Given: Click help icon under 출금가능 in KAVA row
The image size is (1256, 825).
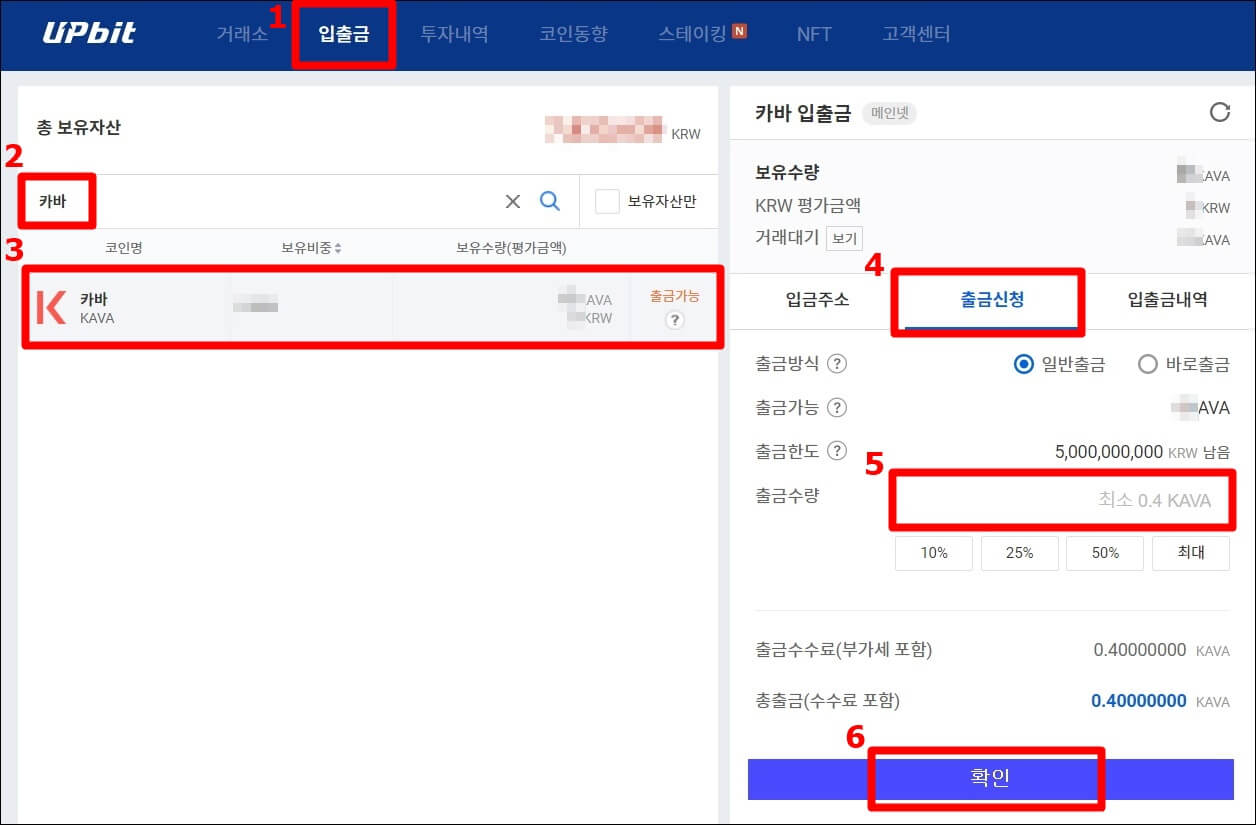Looking at the screenshot, I should point(675,320).
